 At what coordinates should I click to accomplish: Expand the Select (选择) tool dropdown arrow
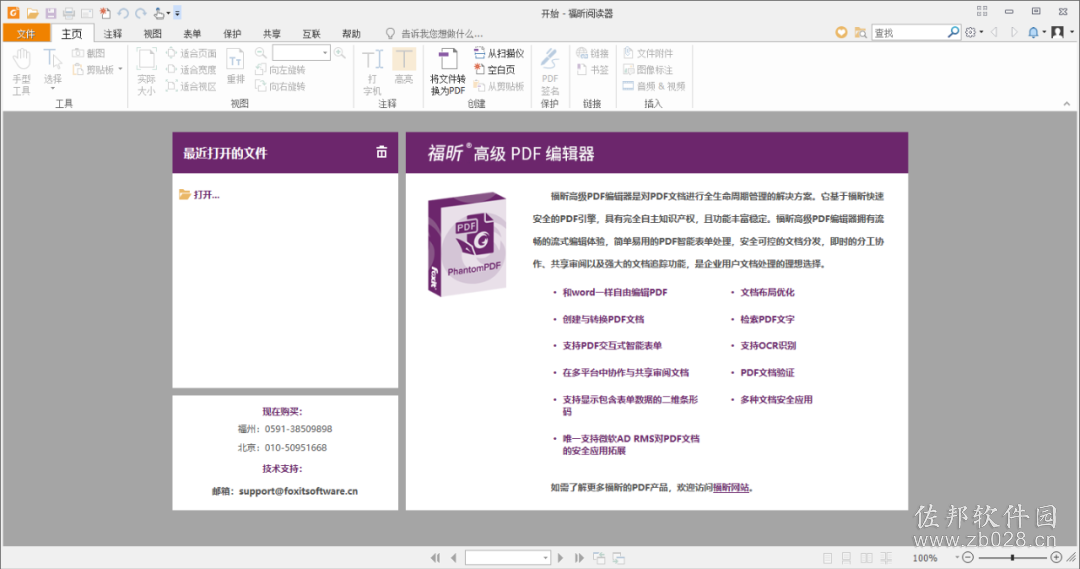point(52,89)
